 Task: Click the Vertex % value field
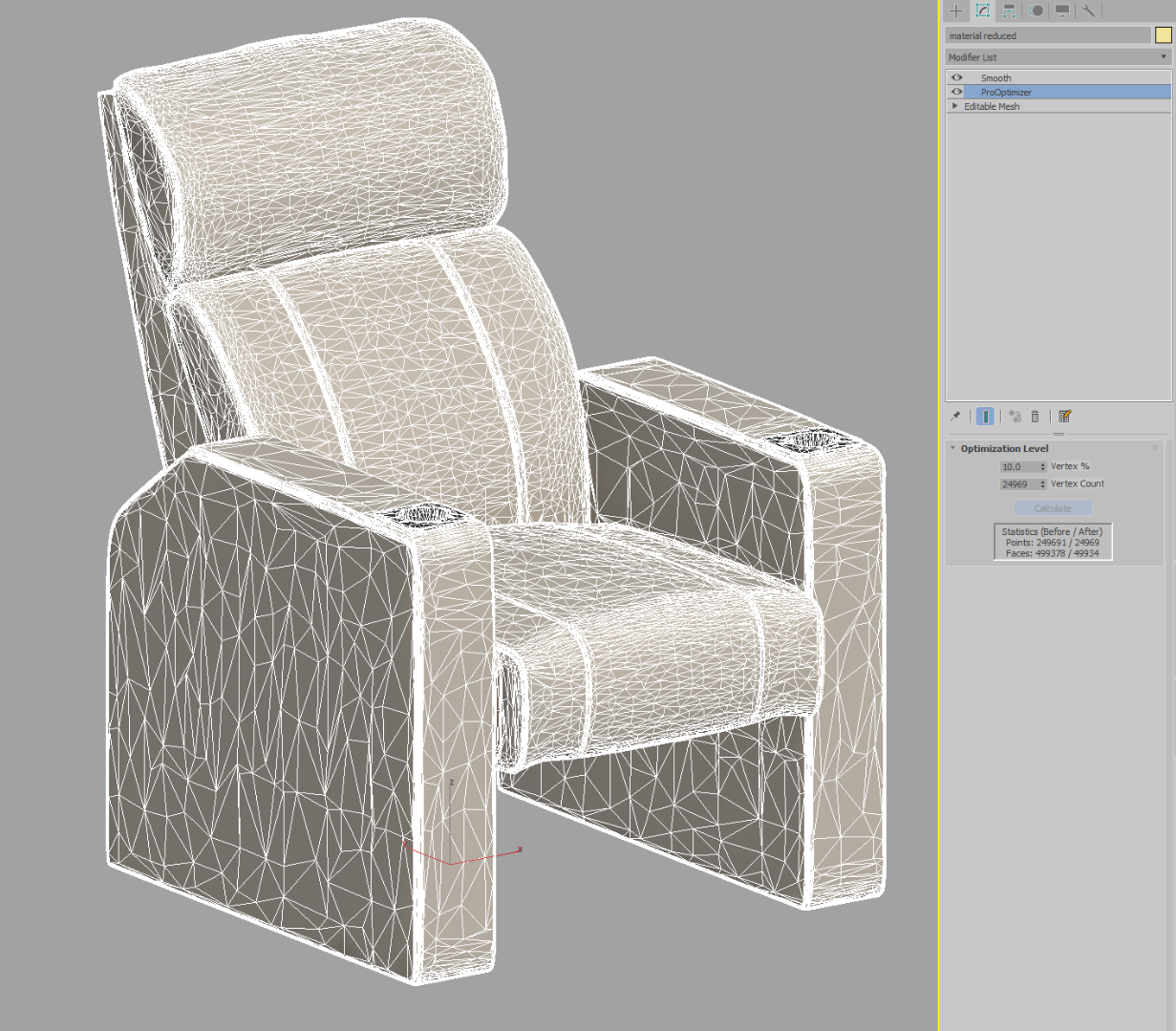[x=1017, y=467]
